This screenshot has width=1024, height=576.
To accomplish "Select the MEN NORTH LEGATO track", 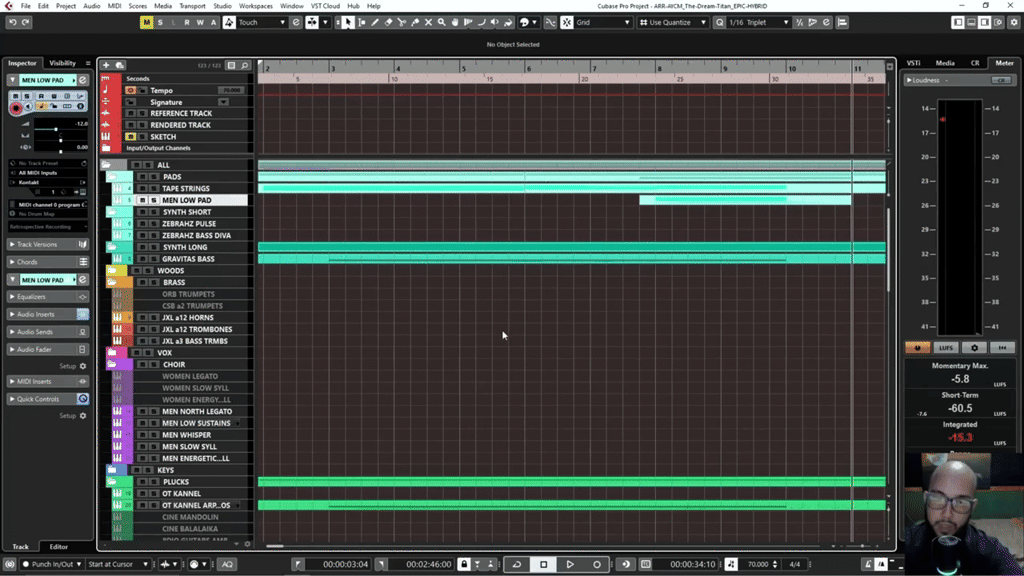I will [x=197, y=411].
